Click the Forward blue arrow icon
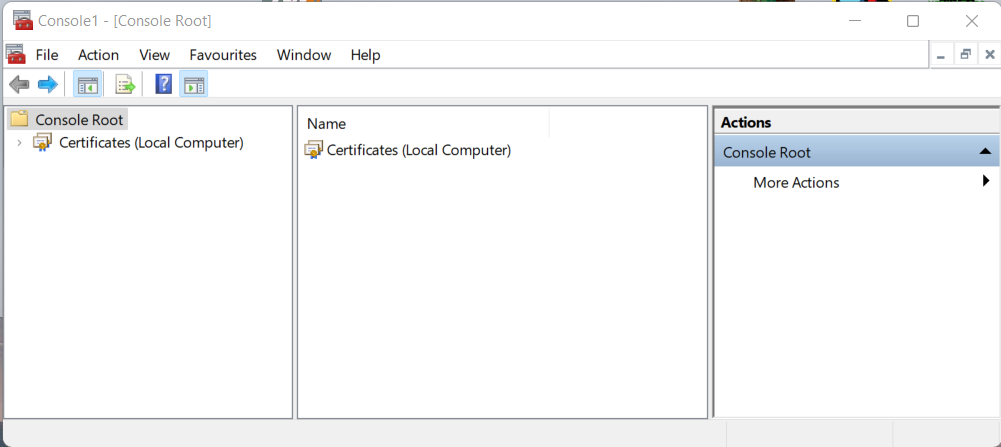Image resolution: width=1001 pixels, height=447 pixels. (48, 84)
